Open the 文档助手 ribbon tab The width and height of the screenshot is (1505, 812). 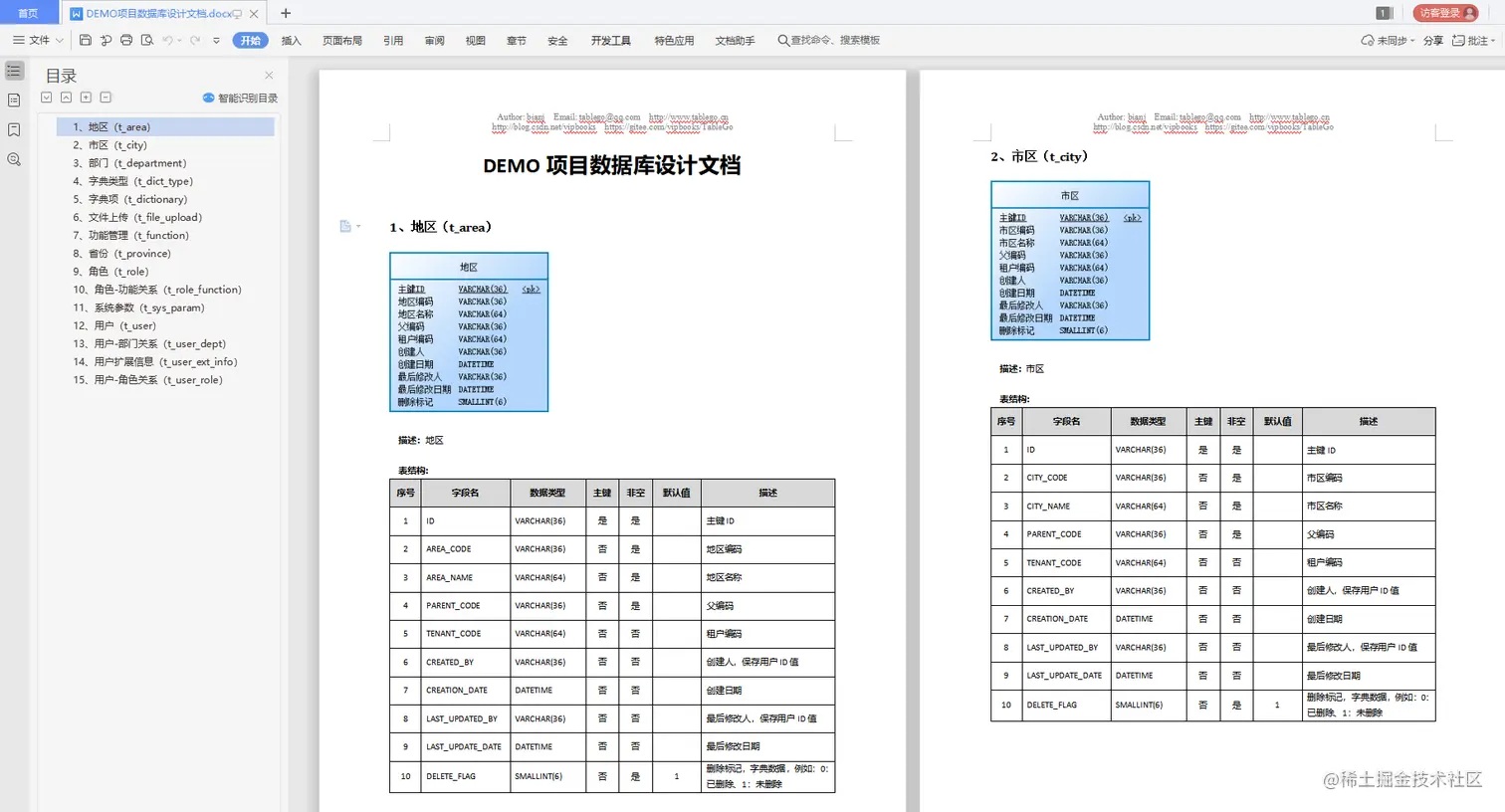[735, 41]
